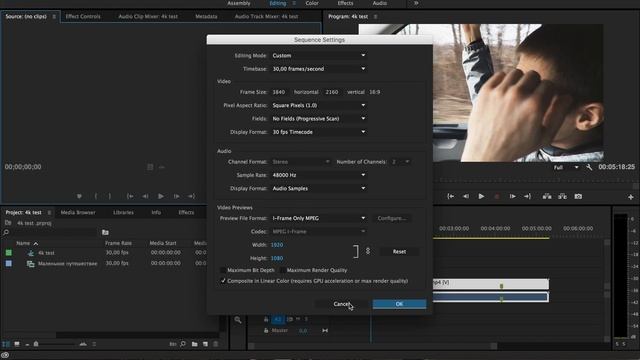Click the Export Frame camera icon
The height and width of the screenshot is (360, 640).
[578, 196]
